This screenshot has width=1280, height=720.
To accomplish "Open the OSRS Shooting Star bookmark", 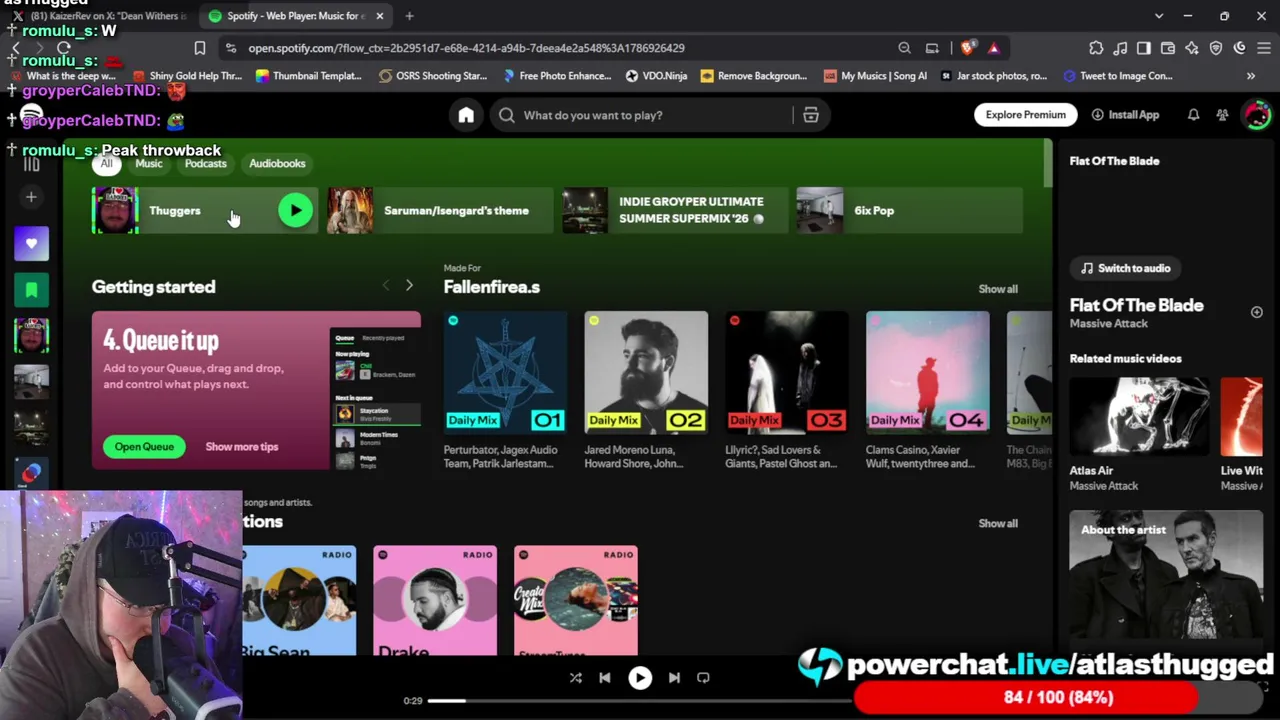I will (432, 76).
